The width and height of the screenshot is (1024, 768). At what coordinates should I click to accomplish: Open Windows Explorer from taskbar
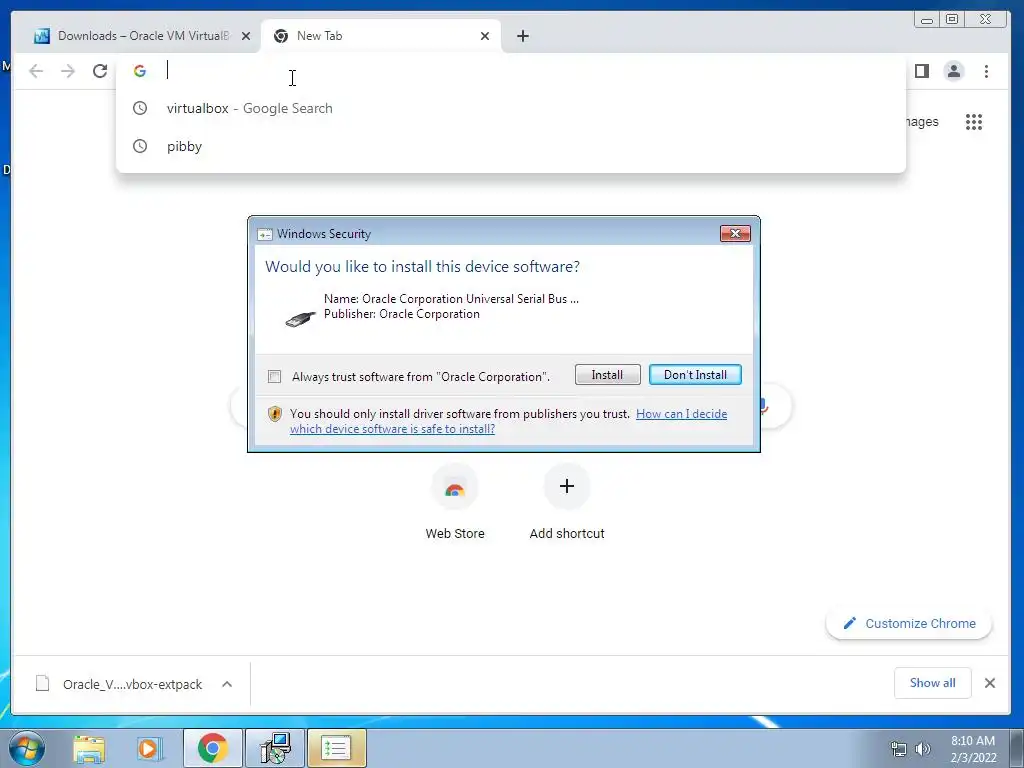coord(89,748)
